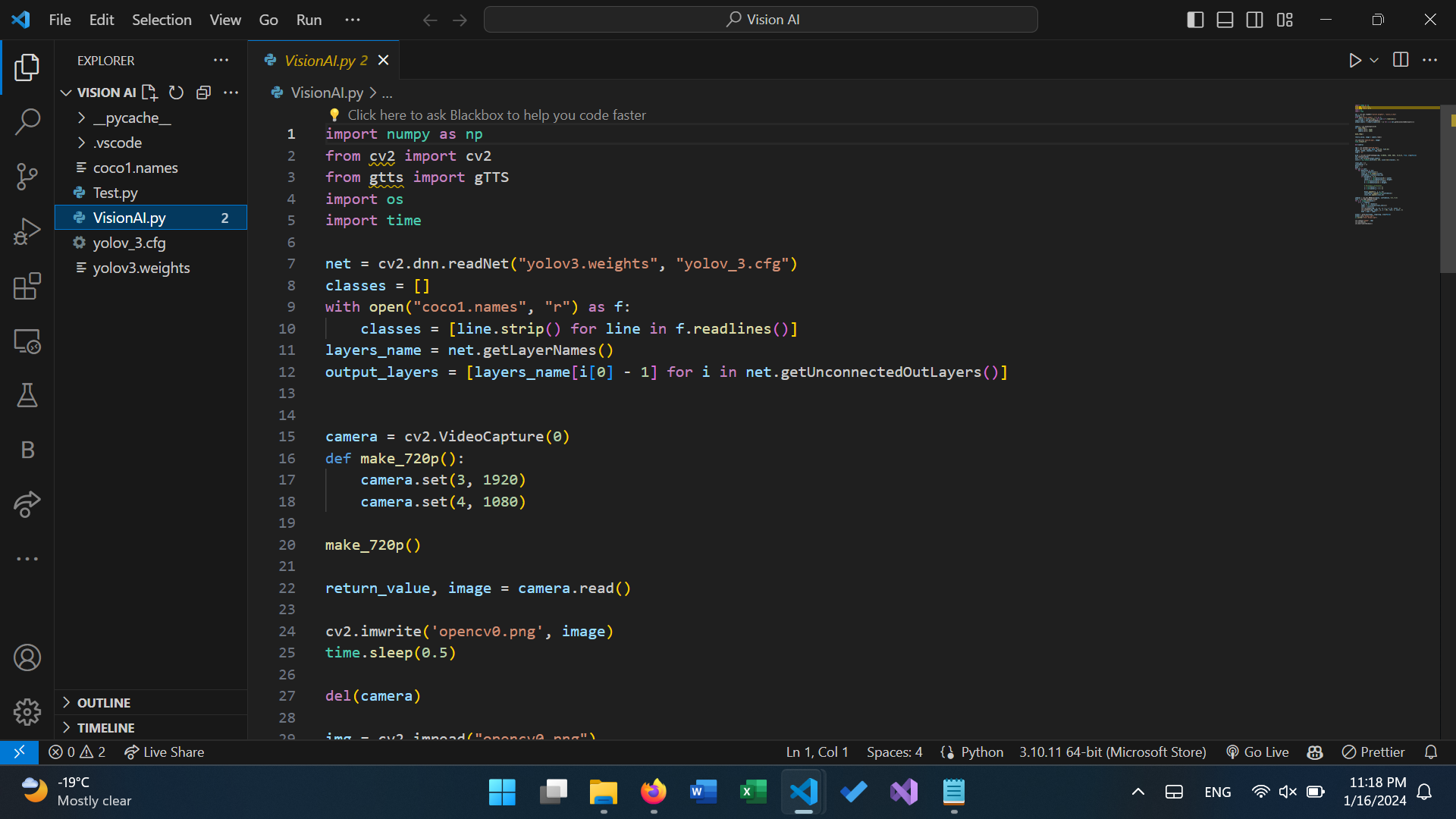1456x819 pixels.
Task: Expand the __pycache__ folder
Action: point(132,118)
